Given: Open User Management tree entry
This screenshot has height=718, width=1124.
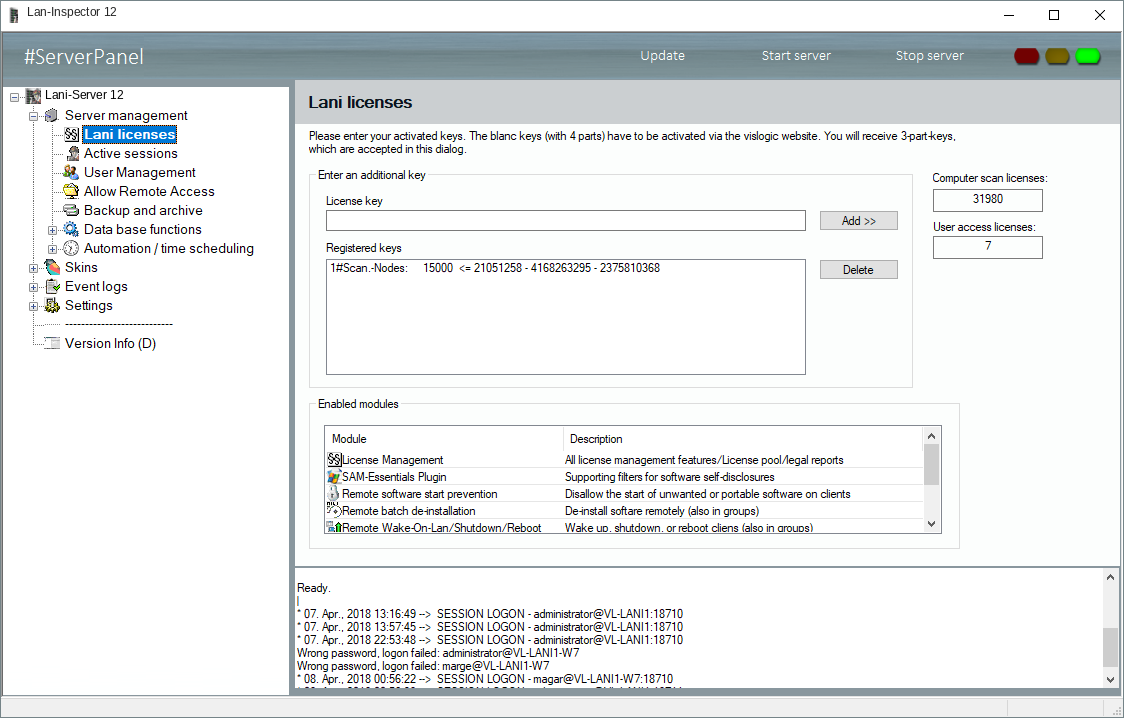Looking at the screenshot, I should pos(140,172).
